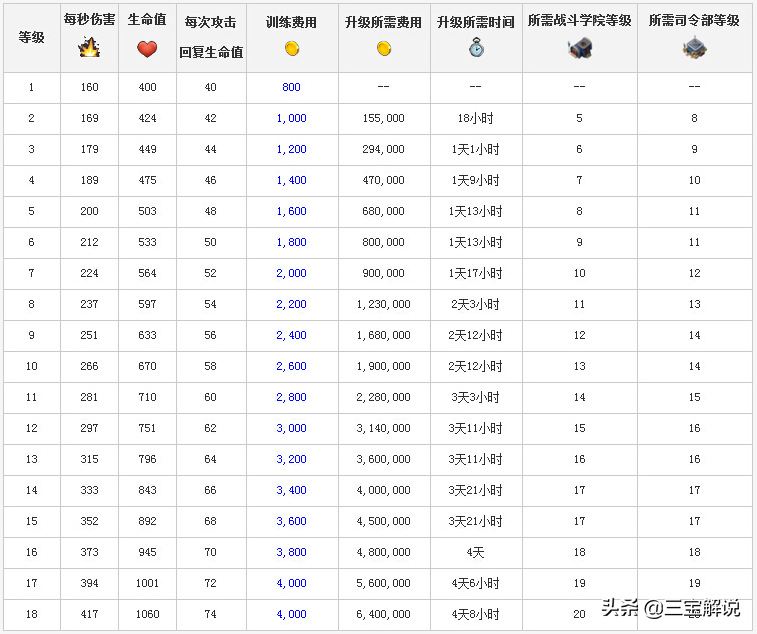The width and height of the screenshot is (757, 634).
Task: Click the stopwatch icon under 升级所需时间
Action: [476, 48]
